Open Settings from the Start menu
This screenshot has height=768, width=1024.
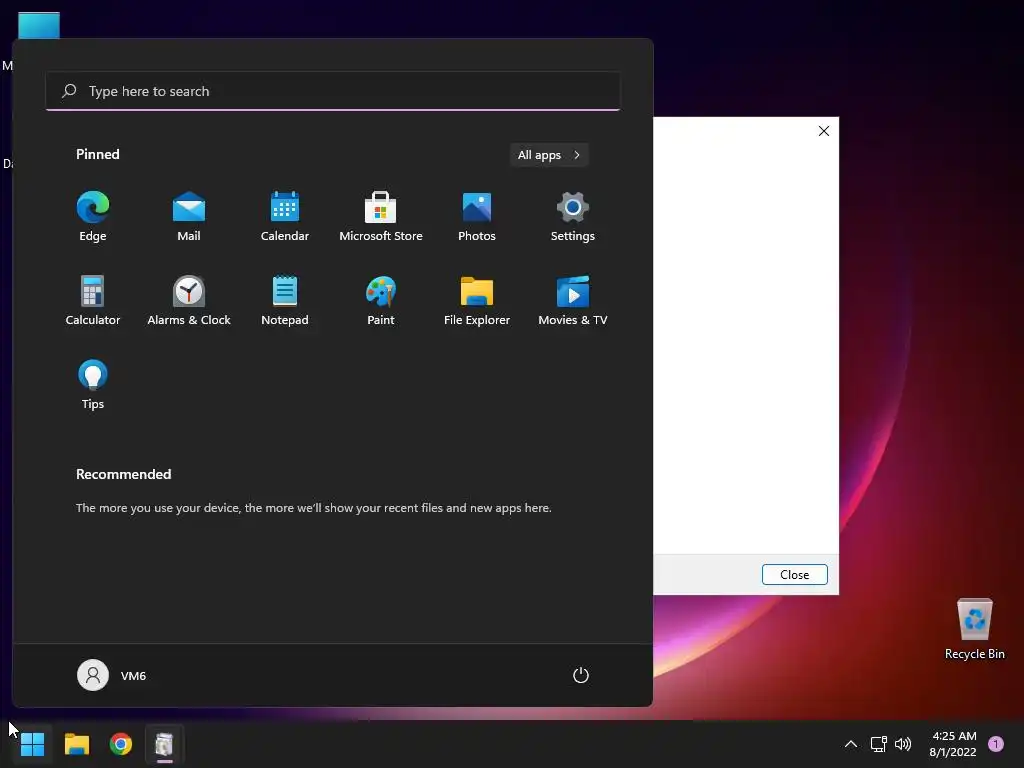[x=573, y=217]
